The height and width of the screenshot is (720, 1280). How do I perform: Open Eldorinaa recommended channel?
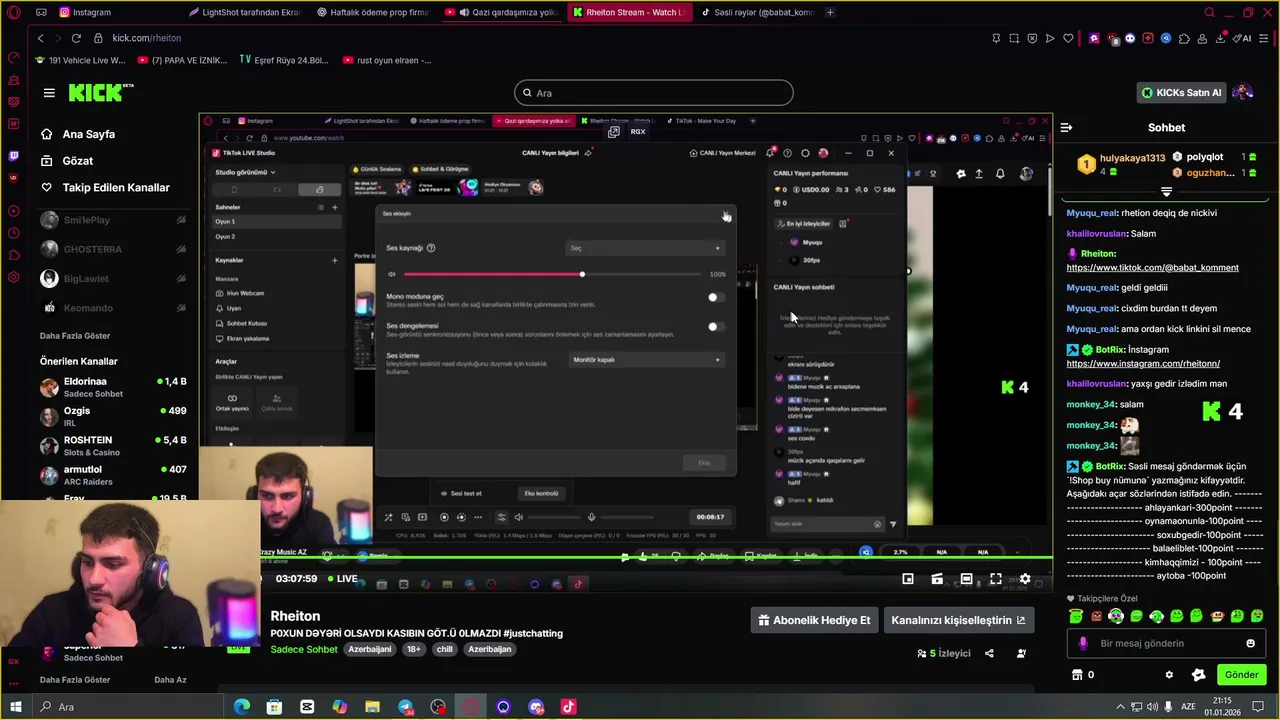pyautogui.click(x=113, y=387)
